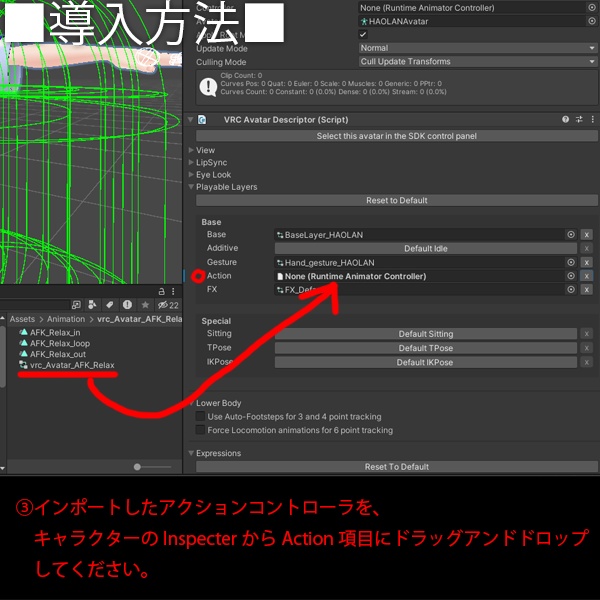
Task: Click the Default TPose button
Action: (x=426, y=348)
